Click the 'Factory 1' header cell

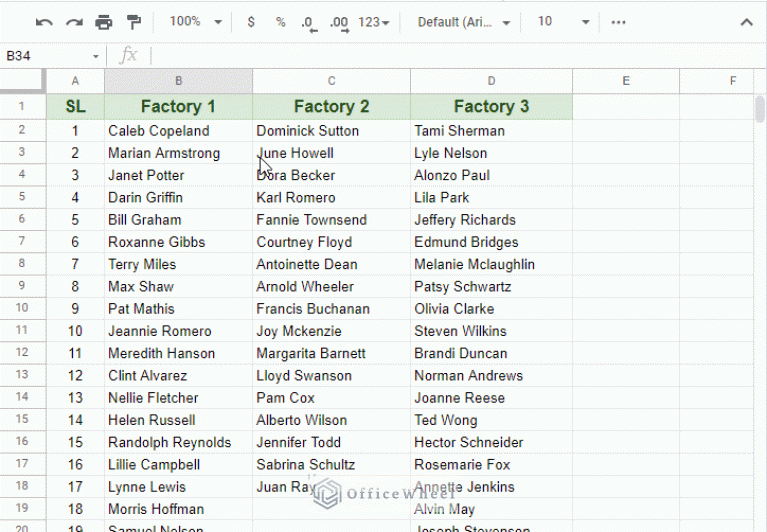[179, 107]
